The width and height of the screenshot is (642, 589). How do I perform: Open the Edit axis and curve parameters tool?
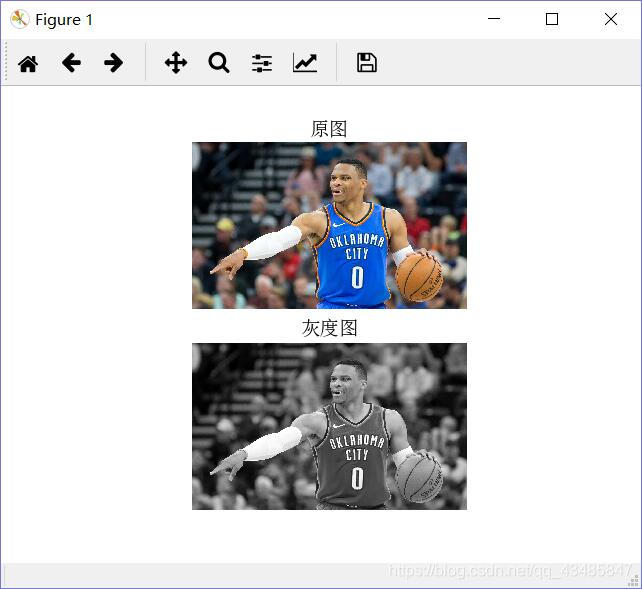pyautogui.click(x=305, y=63)
